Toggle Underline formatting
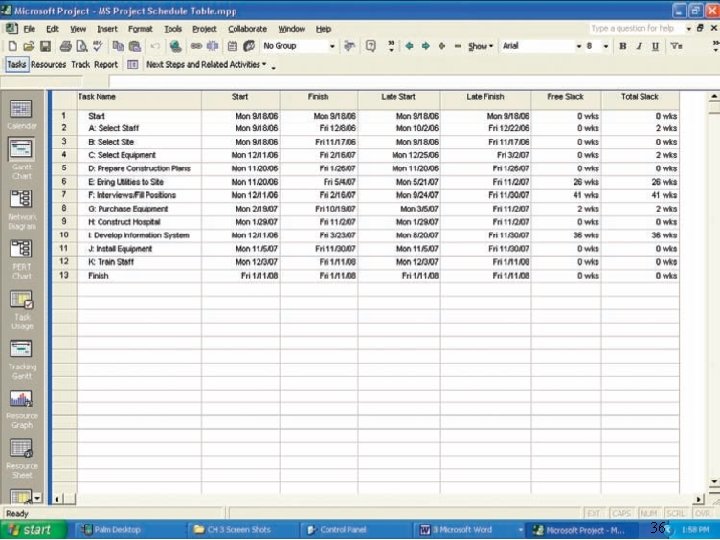This screenshot has height=540, width=720. click(x=655, y=46)
